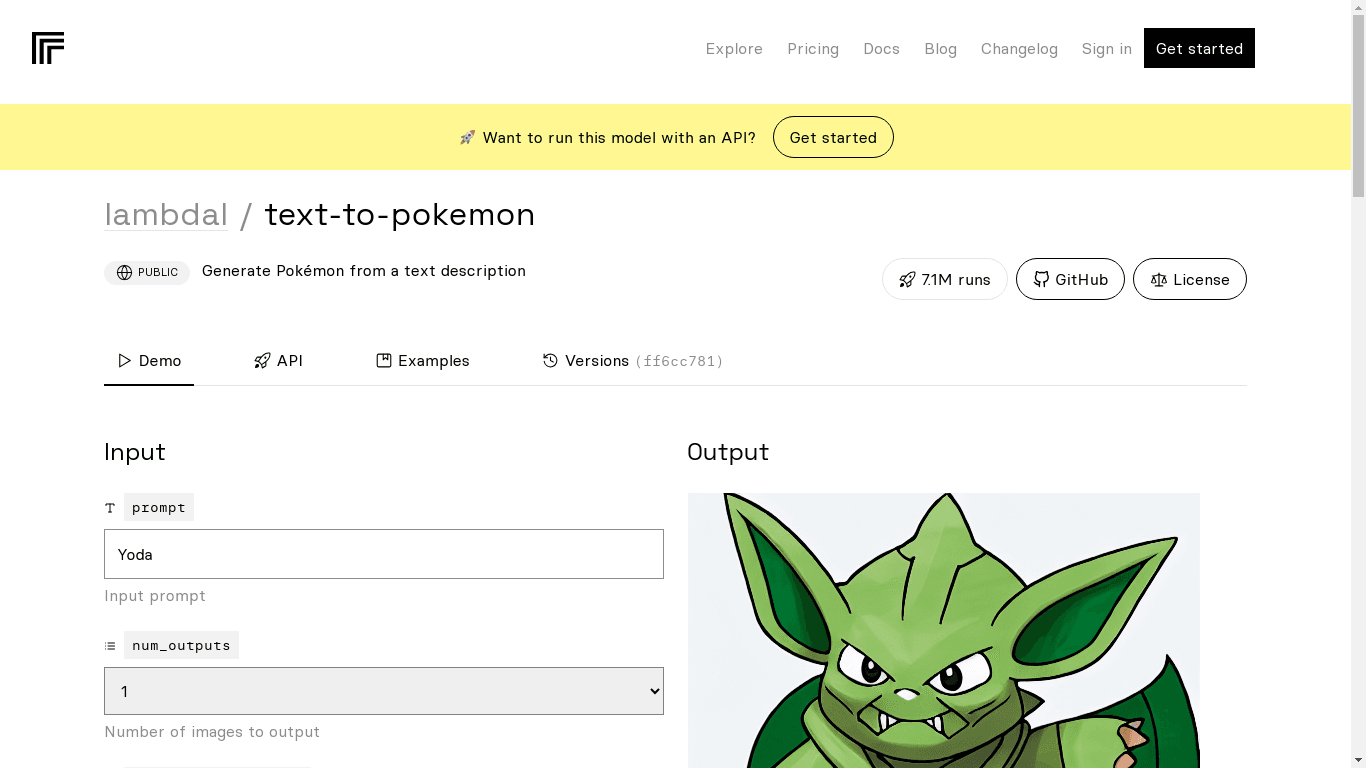Go to the Pricing page
Image resolution: width=1366 pixels, height=768 pixels.
(x=813, y=49)
